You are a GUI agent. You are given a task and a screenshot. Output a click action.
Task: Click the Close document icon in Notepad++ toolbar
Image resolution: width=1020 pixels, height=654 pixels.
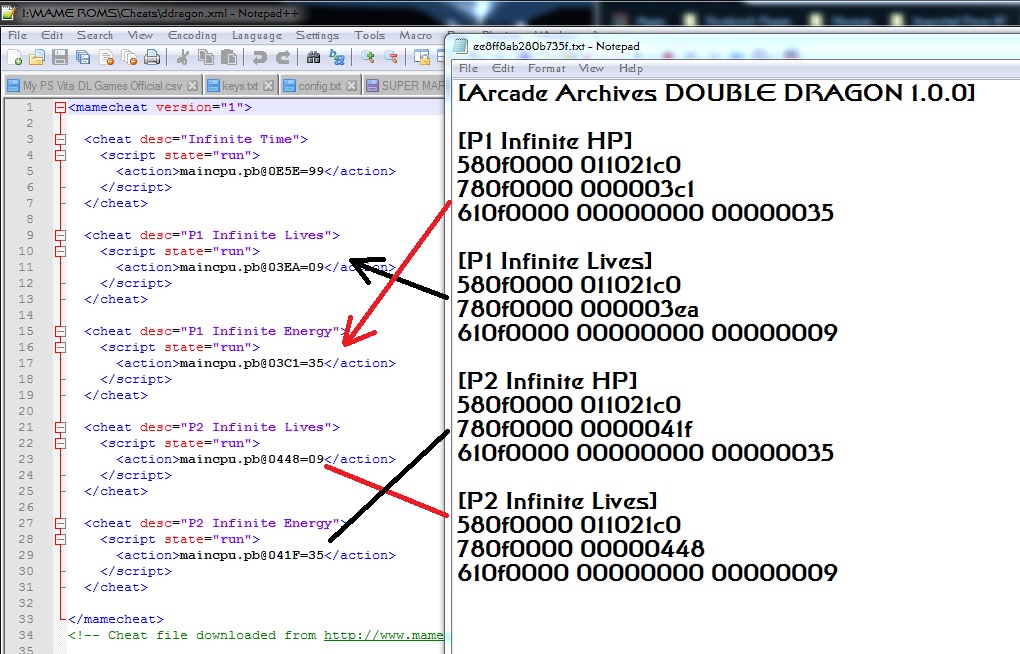[107, 58]
